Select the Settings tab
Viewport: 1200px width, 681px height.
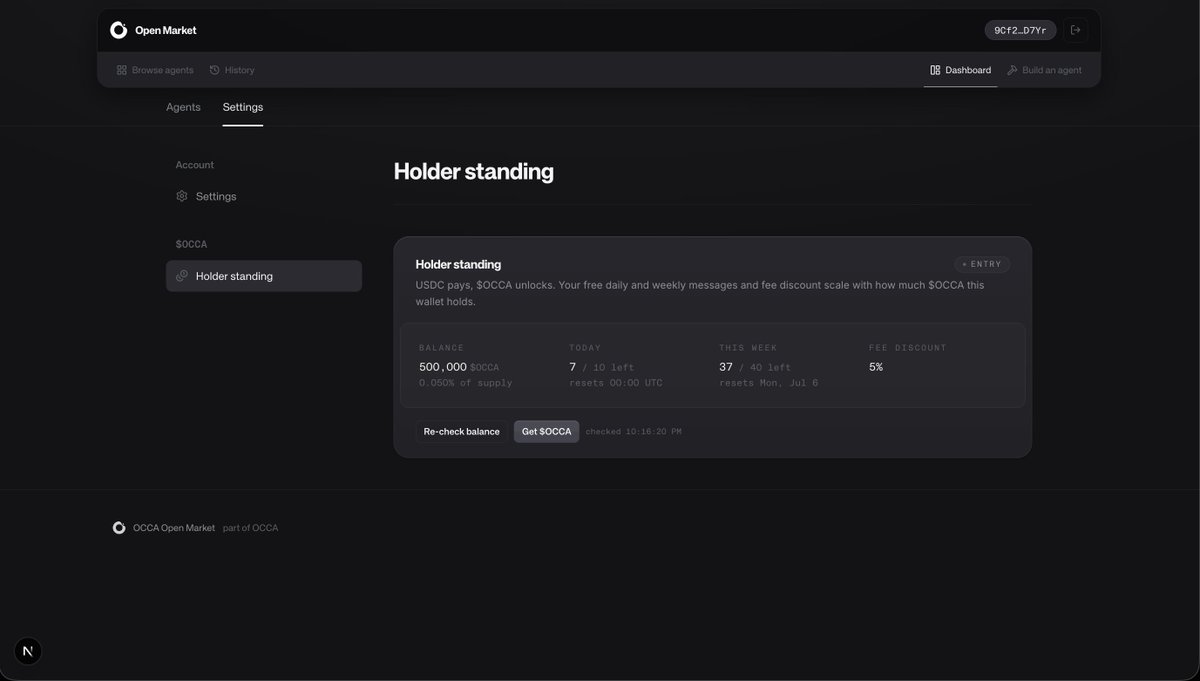pos(243,107)
